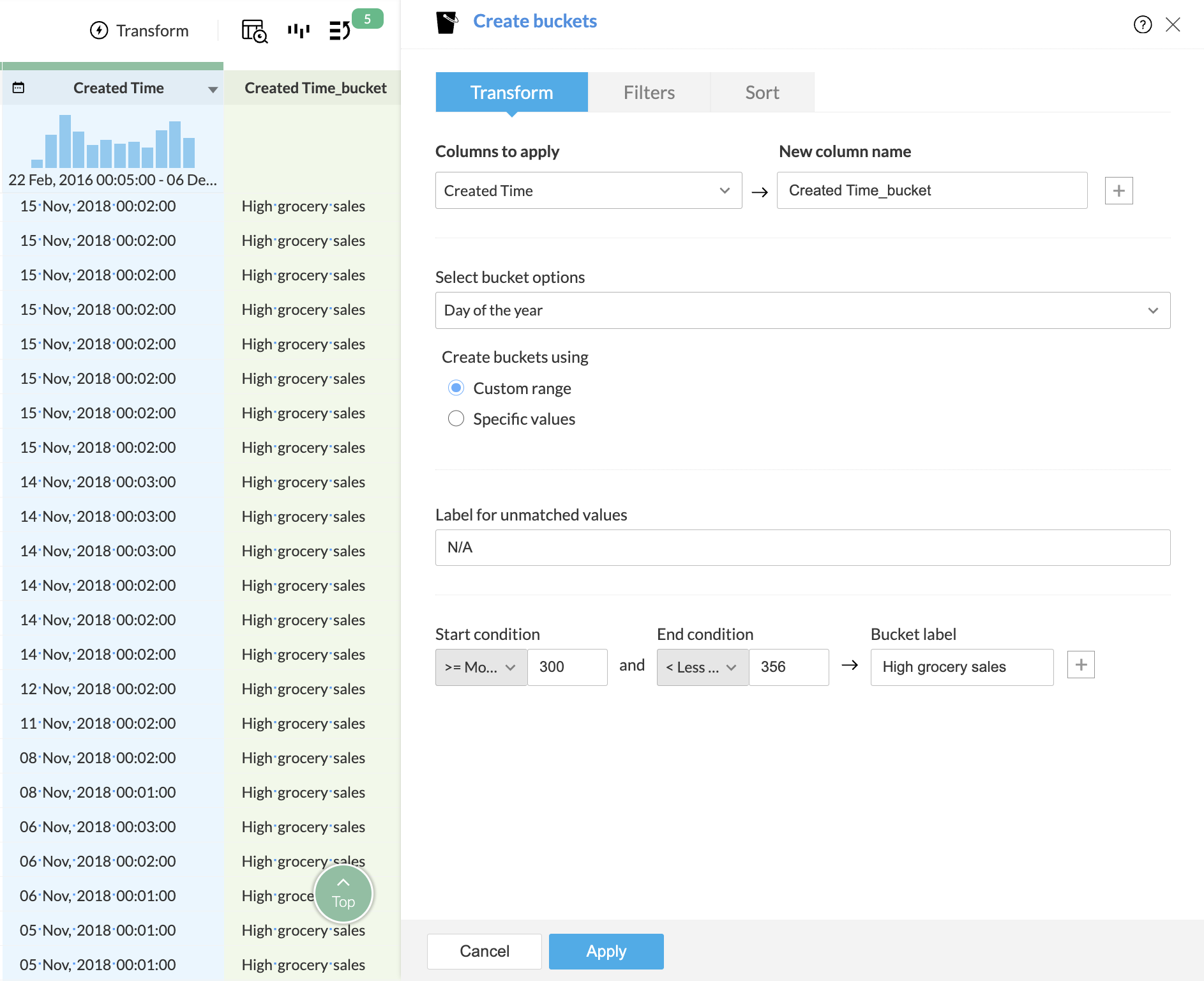Switch to the Sort tab
Viewport: 1204px width, 981px height.
pyautogui.click(x=762, y=93)
